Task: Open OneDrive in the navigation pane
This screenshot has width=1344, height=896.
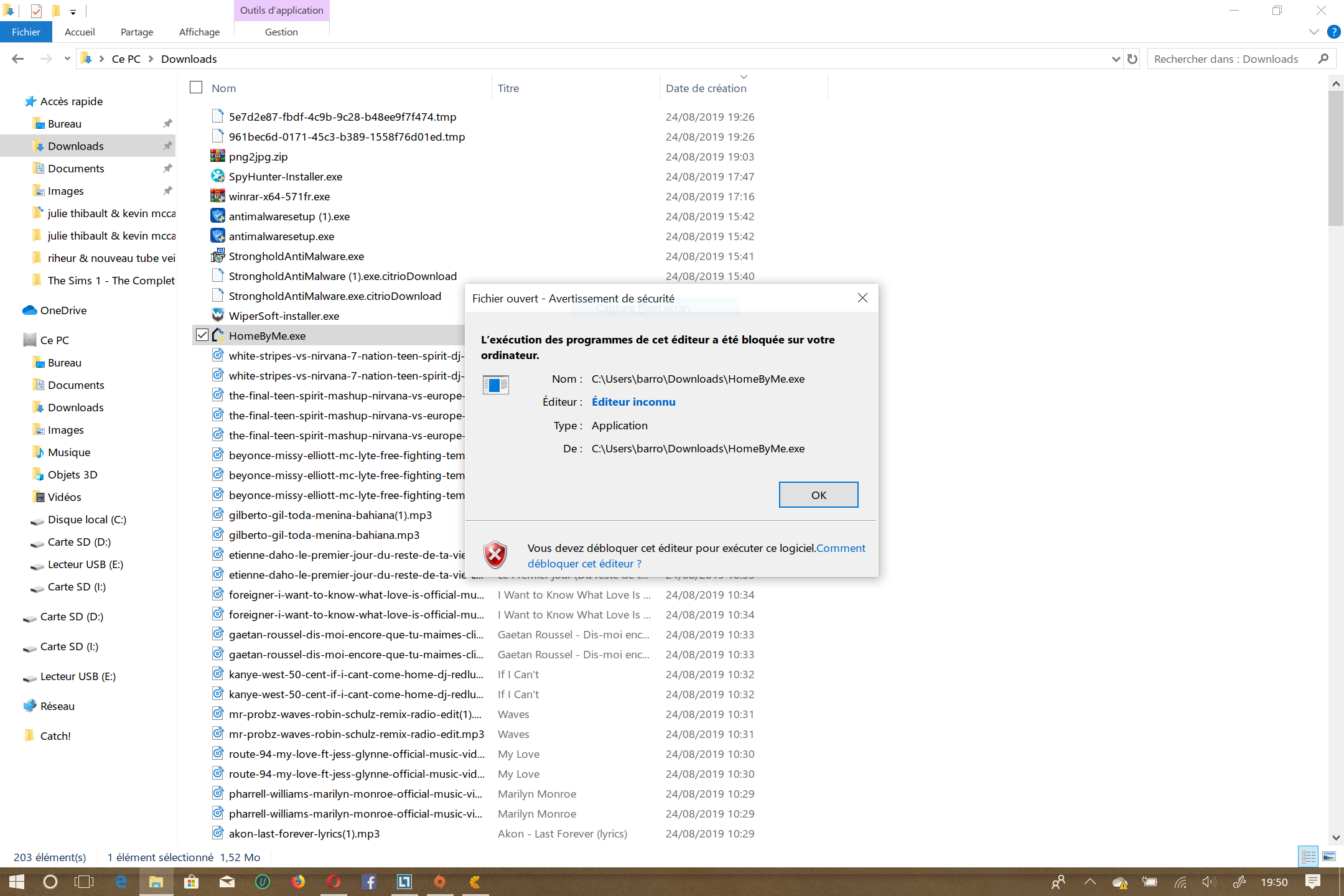Action: pyautogui.click(x=63, y=310)
